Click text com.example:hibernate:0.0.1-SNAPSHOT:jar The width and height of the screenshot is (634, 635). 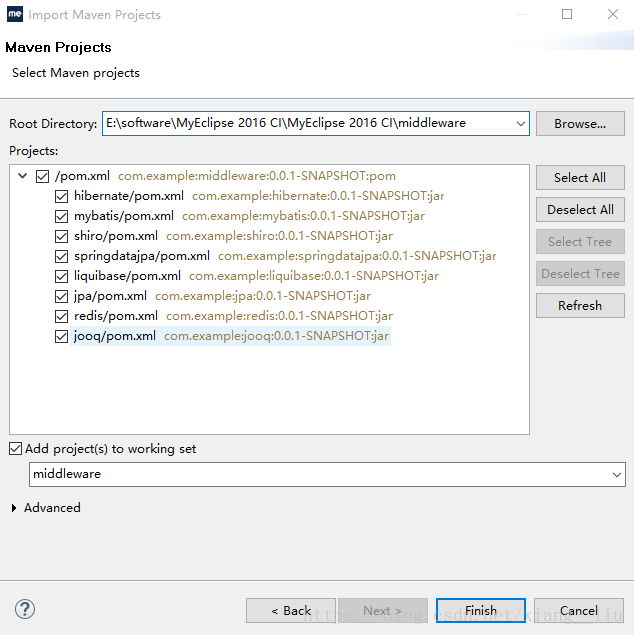318,196
